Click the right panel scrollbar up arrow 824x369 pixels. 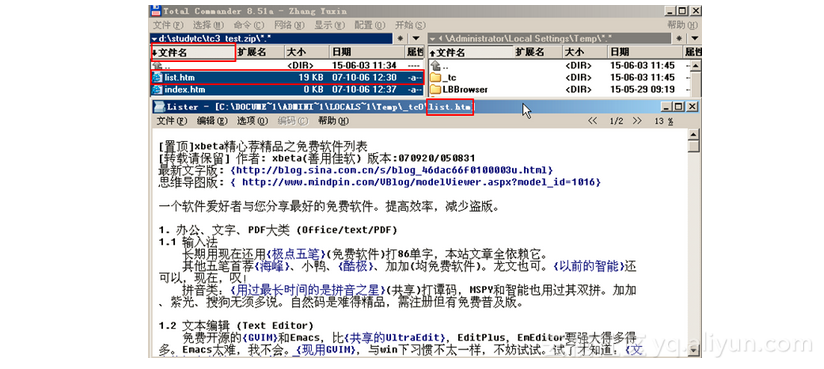(x=695, y=66)
